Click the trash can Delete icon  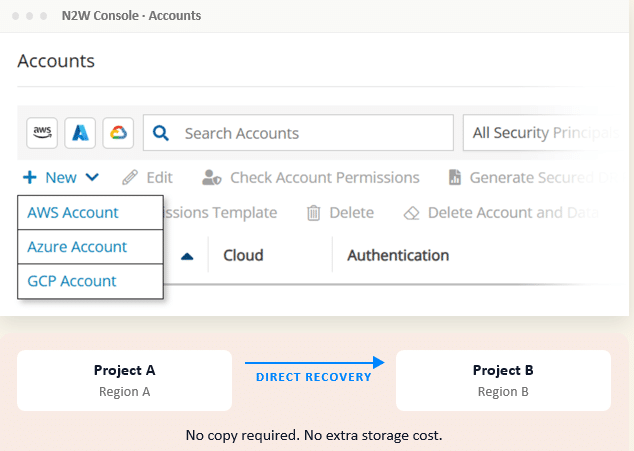click(313, 213)
